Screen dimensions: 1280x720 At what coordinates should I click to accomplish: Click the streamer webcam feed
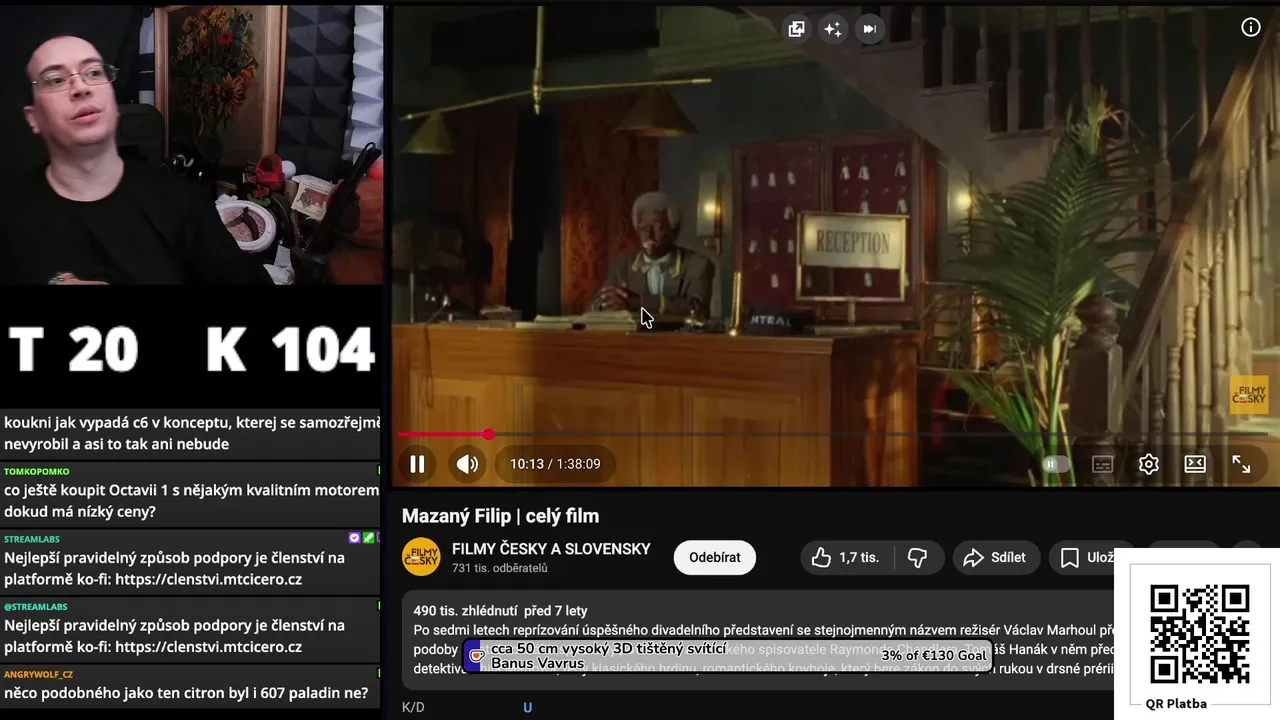191,145
